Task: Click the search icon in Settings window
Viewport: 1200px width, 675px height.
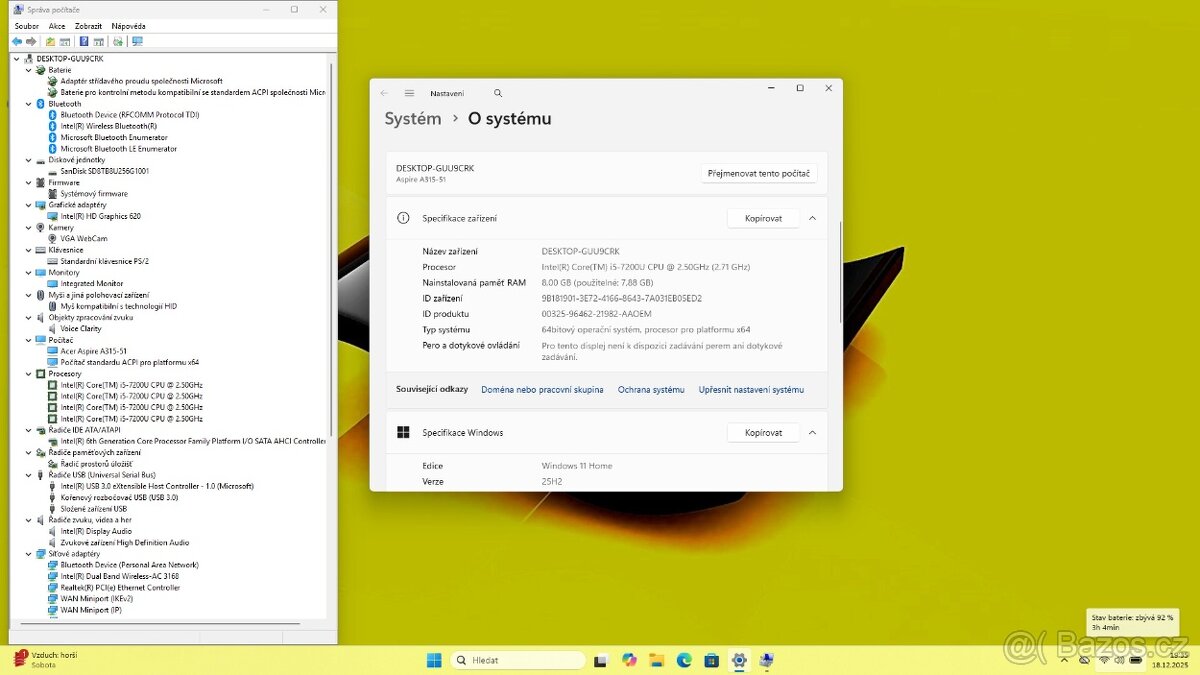Action: point(498,92)
